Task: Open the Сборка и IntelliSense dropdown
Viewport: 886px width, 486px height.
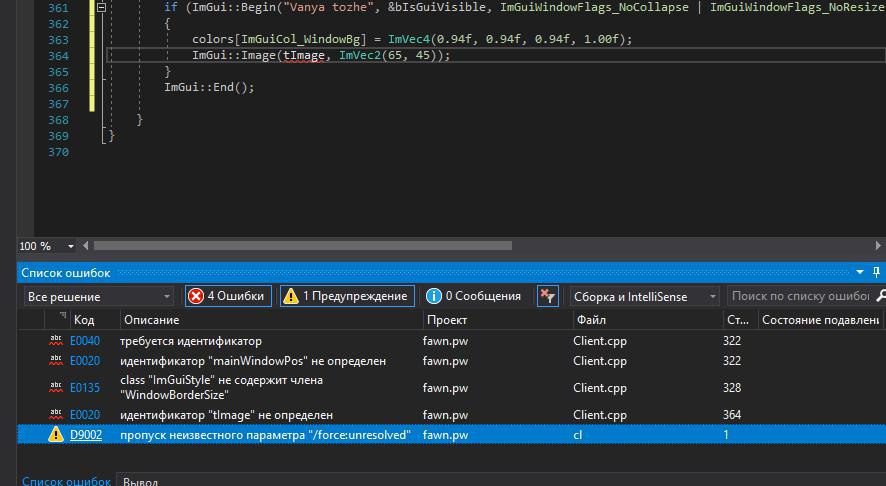Action: click(x=644, y=297)
